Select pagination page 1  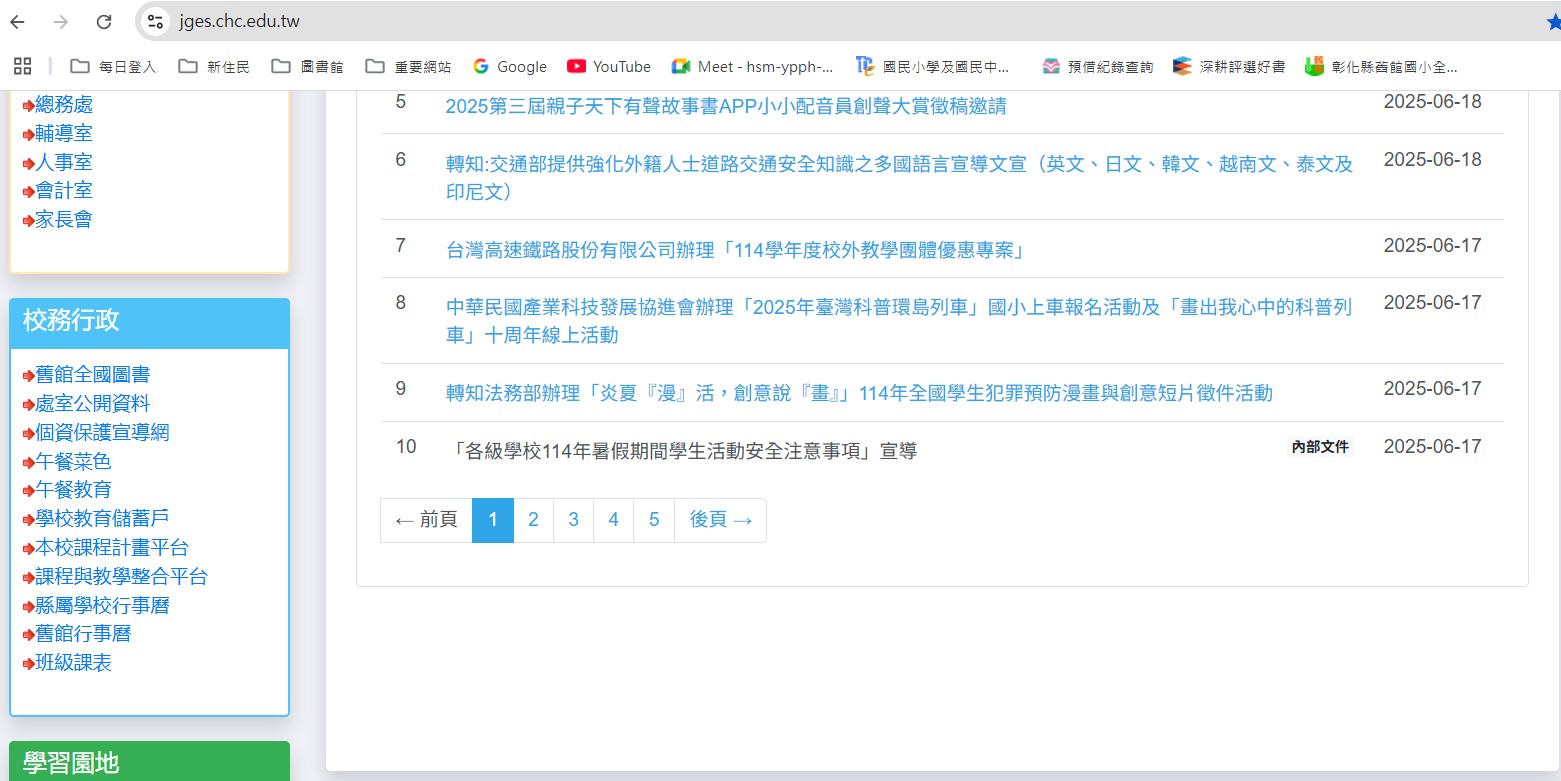(x=493, y=520)
